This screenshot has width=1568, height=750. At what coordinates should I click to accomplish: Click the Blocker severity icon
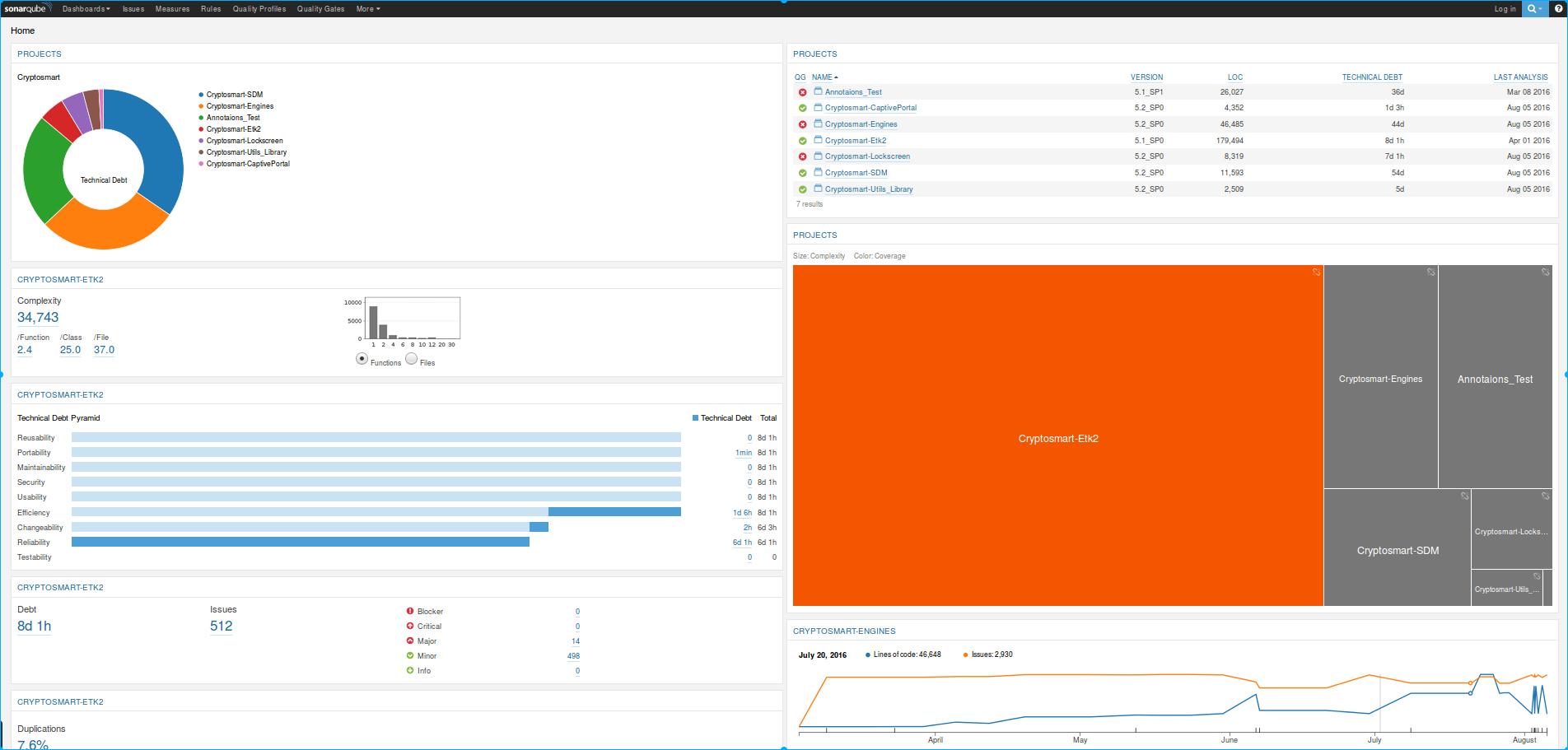pos(410,611)
